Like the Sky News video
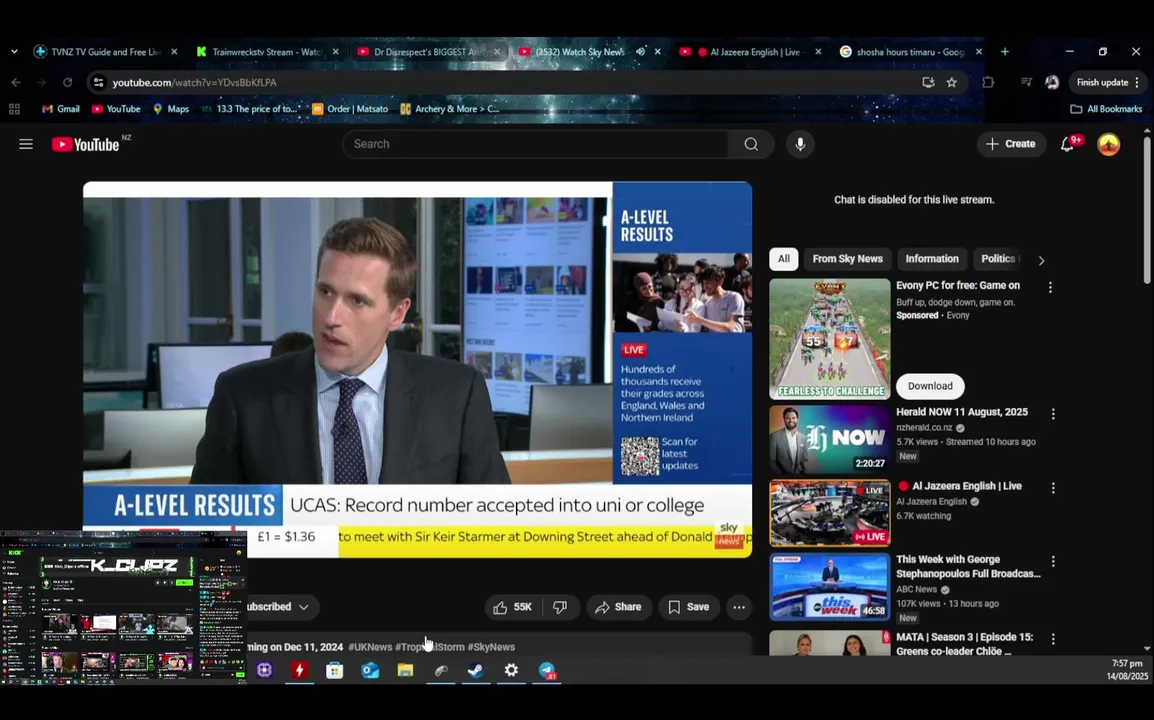Viewport: 1154px width, 720px height. click(x=512, y=607)
